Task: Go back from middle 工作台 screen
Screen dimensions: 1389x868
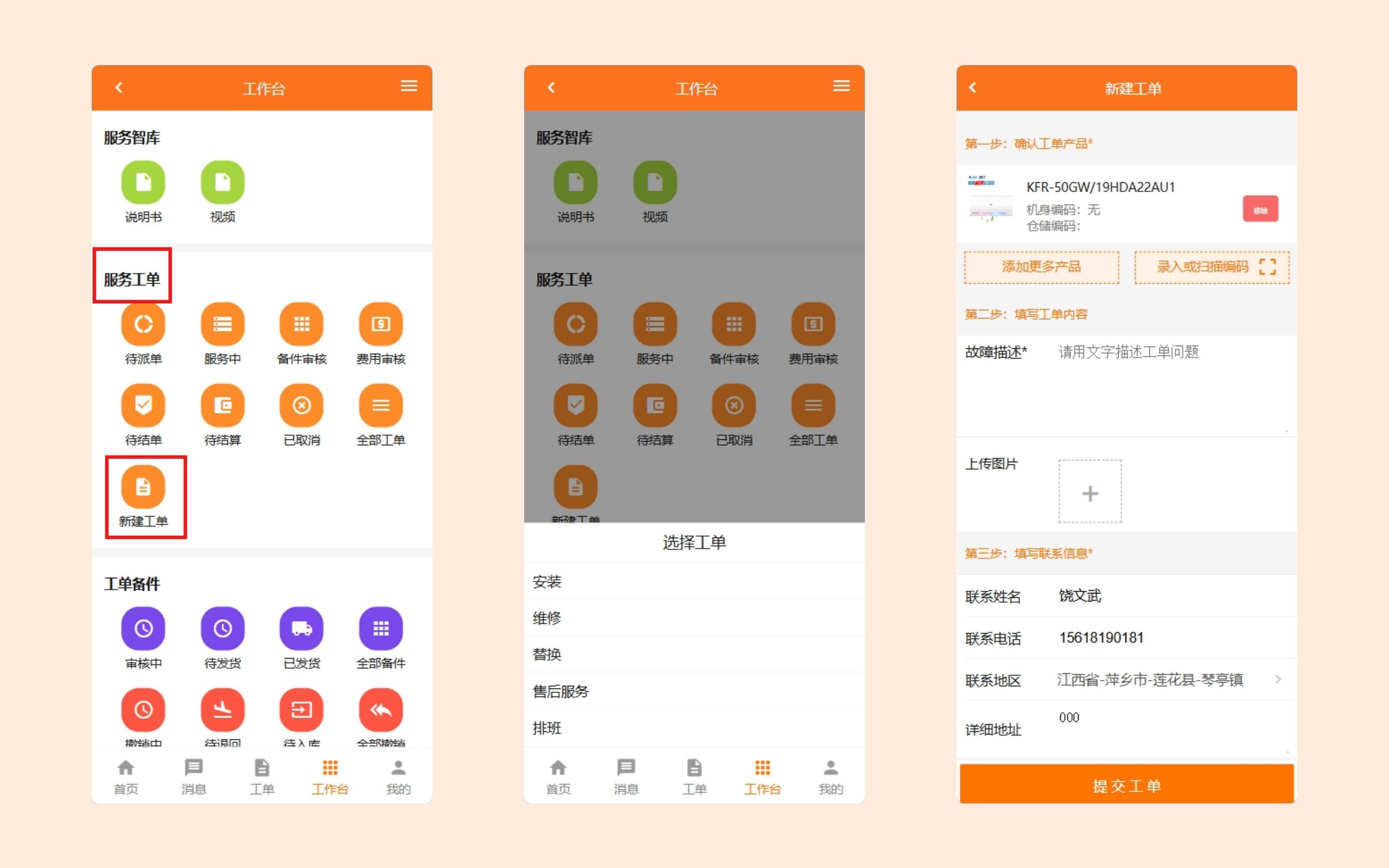Action: click(551, 87)
